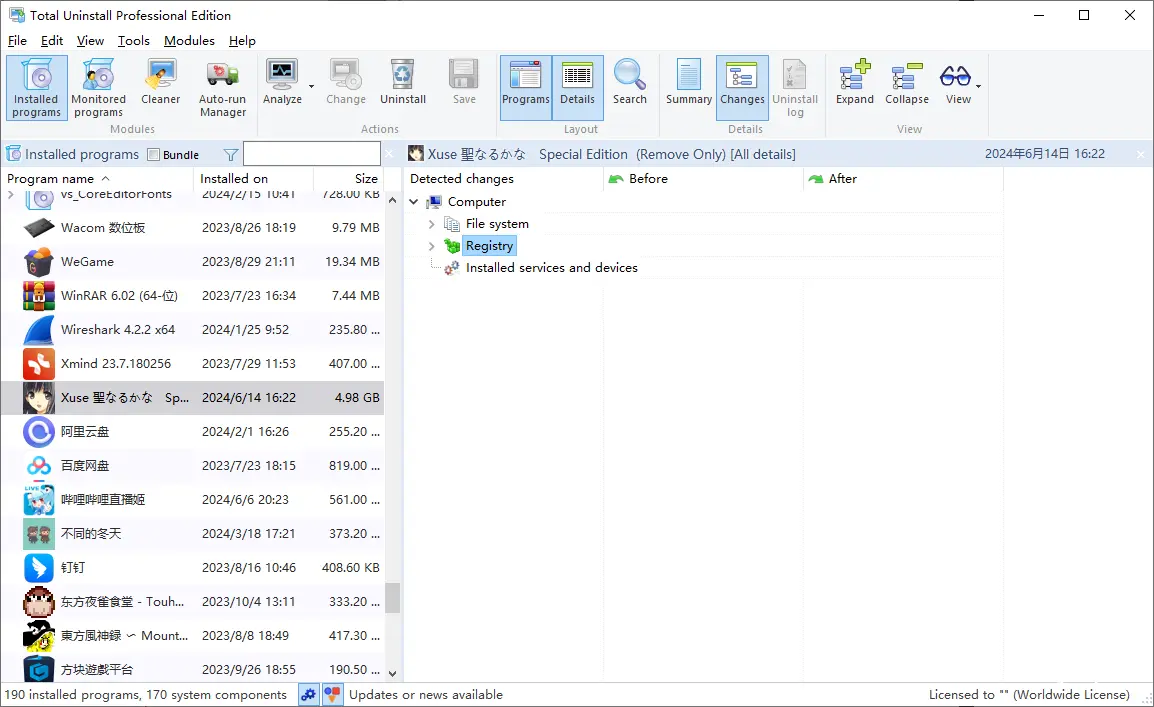1154x707 pixels.
Task: Launch the Cleaner tool
Action: 160,82
